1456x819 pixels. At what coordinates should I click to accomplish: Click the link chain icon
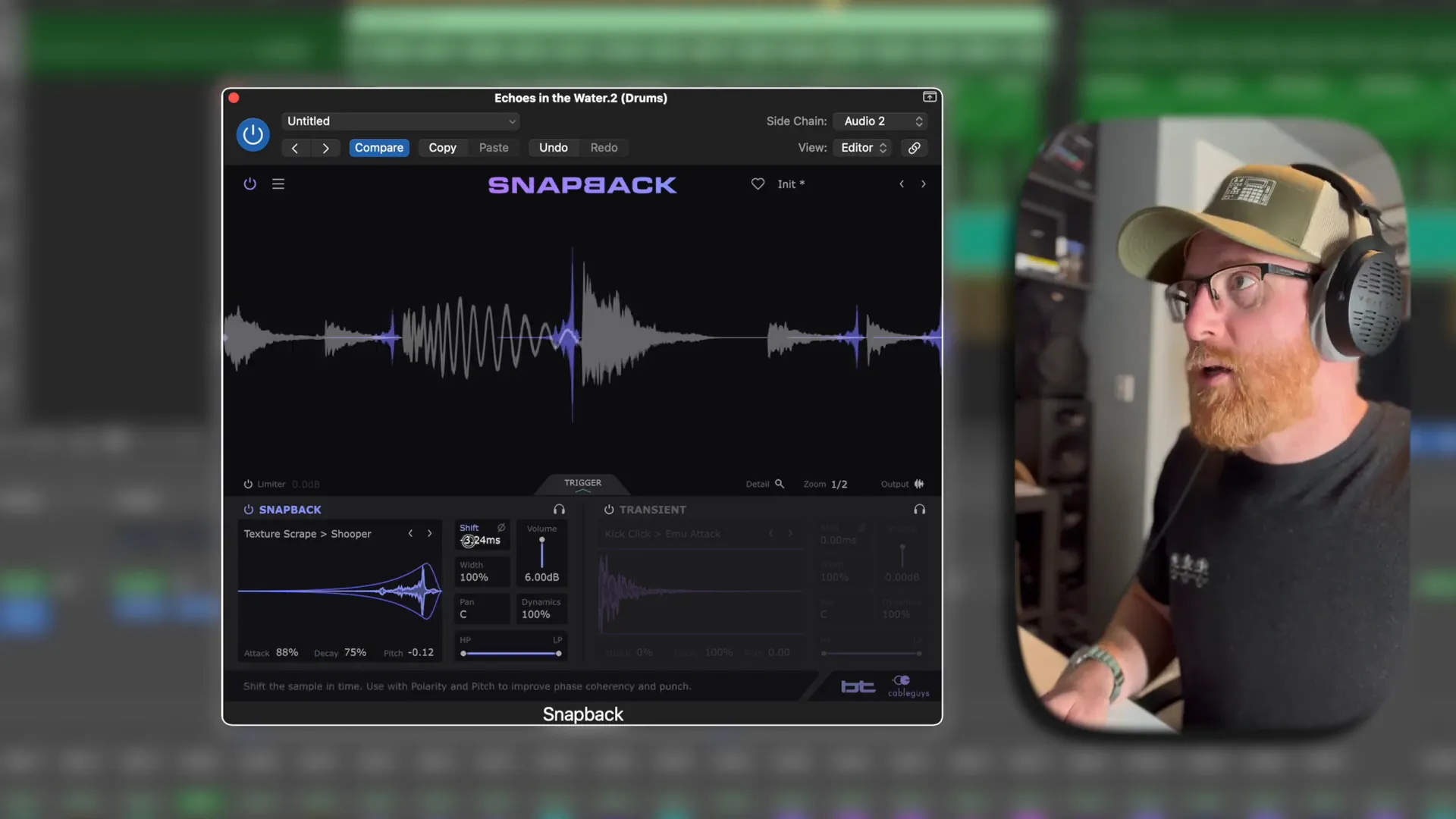[x=914, y=148]
